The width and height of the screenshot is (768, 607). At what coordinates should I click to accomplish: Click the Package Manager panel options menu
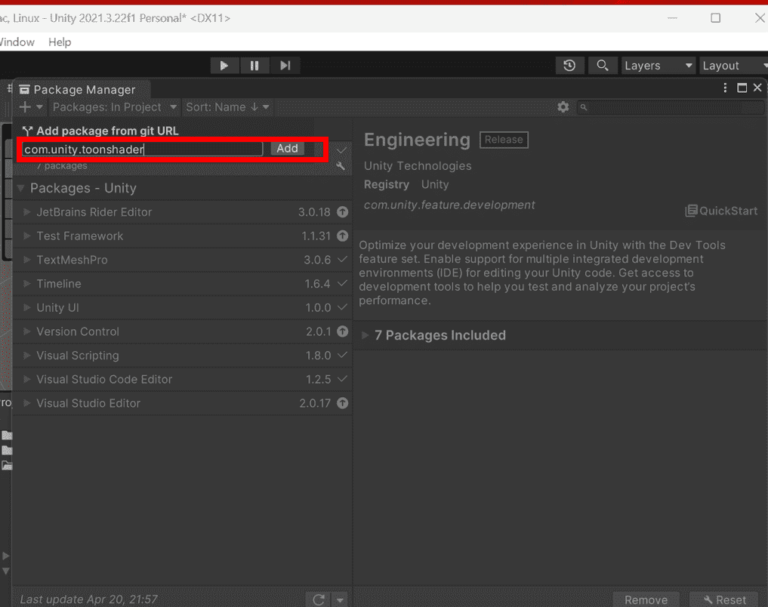coord(727,89)
